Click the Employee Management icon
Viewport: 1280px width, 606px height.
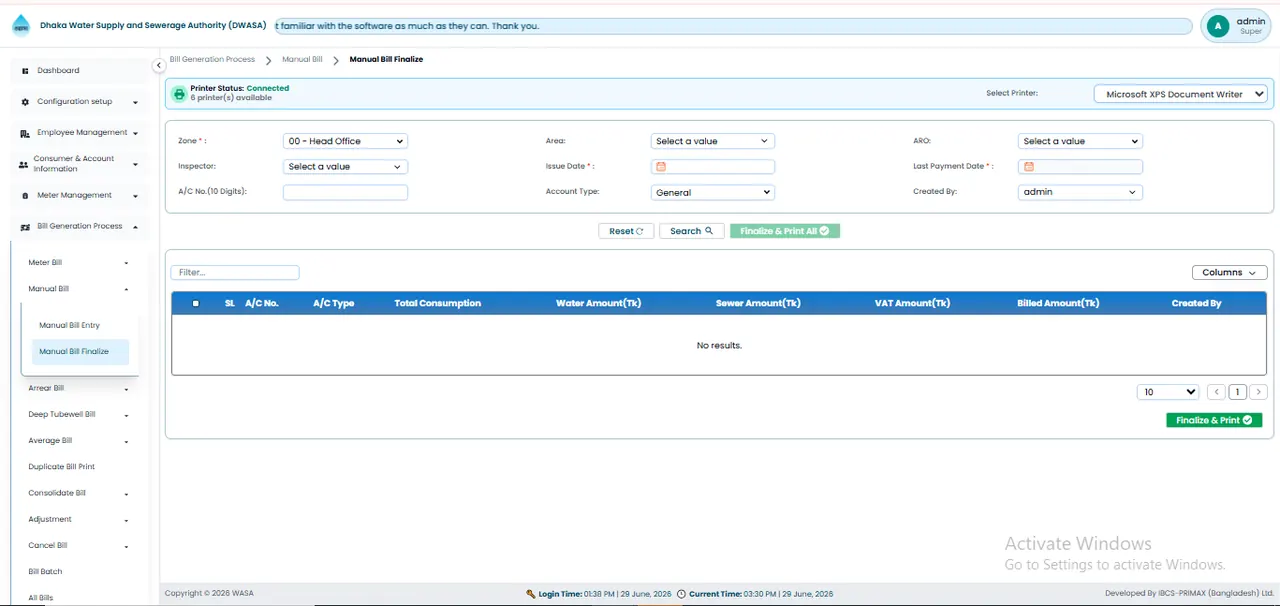click(x=25, y=133)
